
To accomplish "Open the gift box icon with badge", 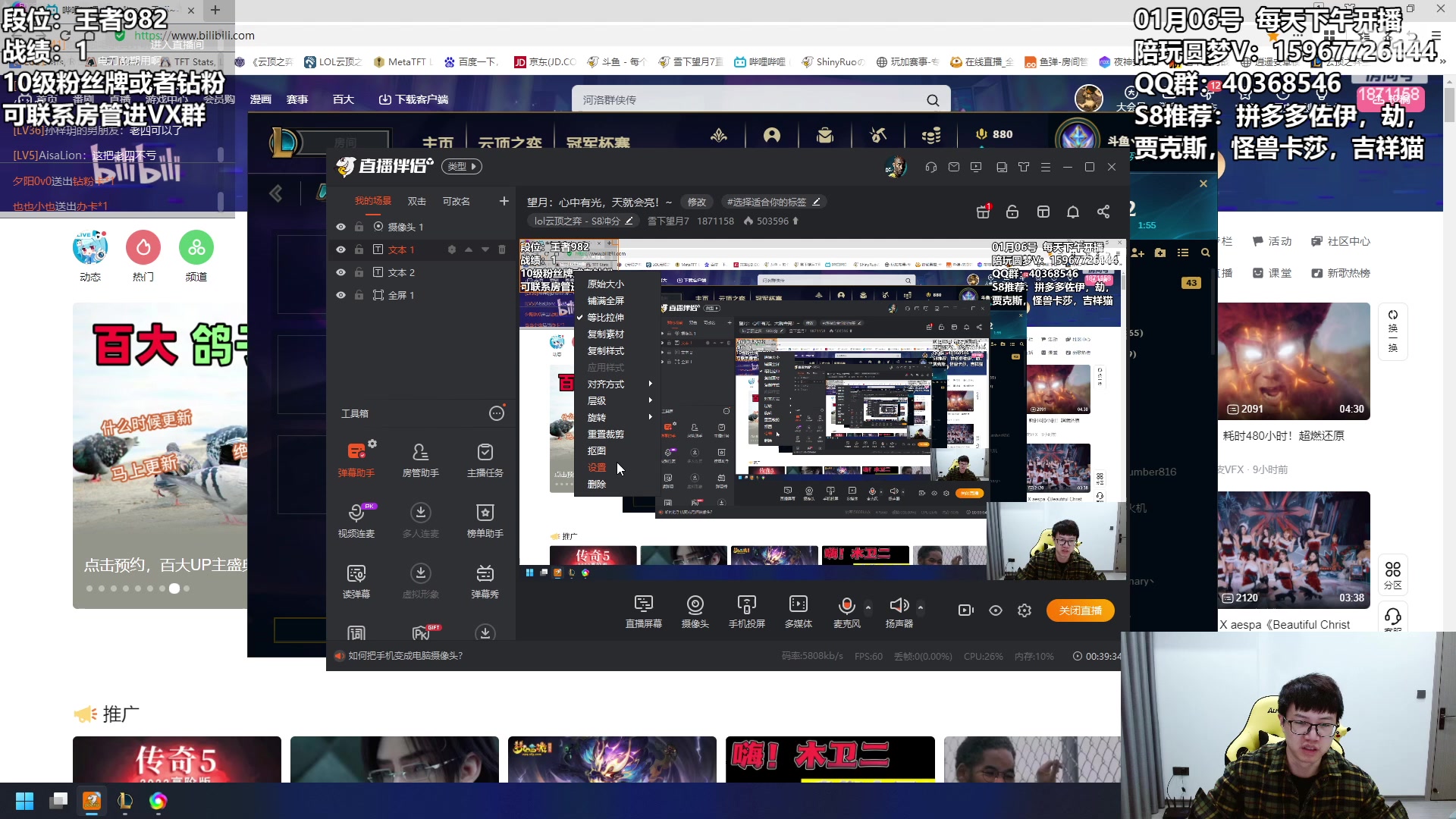I will pyautogui.click(x=984, y=212).
